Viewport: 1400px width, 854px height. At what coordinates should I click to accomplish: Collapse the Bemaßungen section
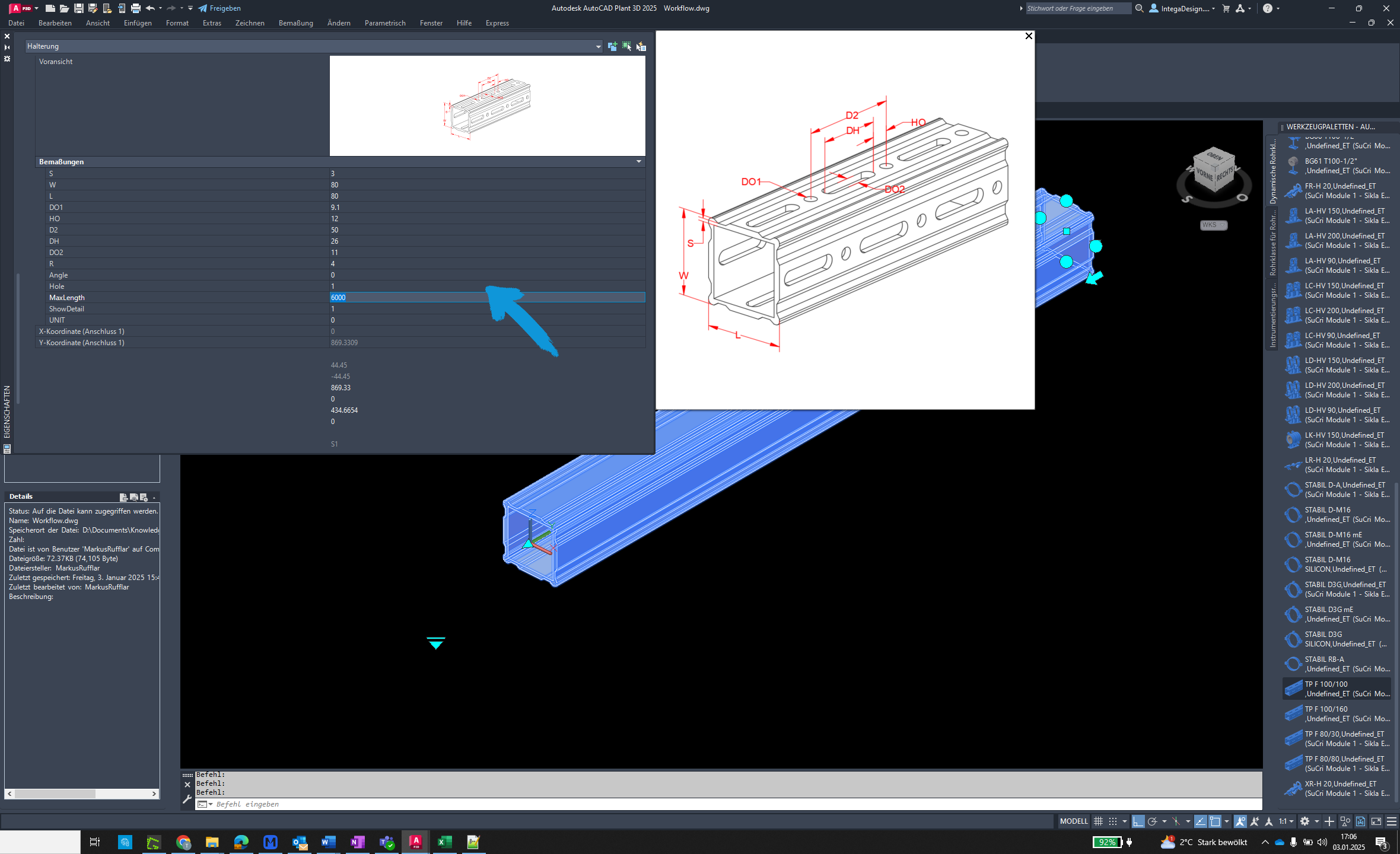coord(639,161)
